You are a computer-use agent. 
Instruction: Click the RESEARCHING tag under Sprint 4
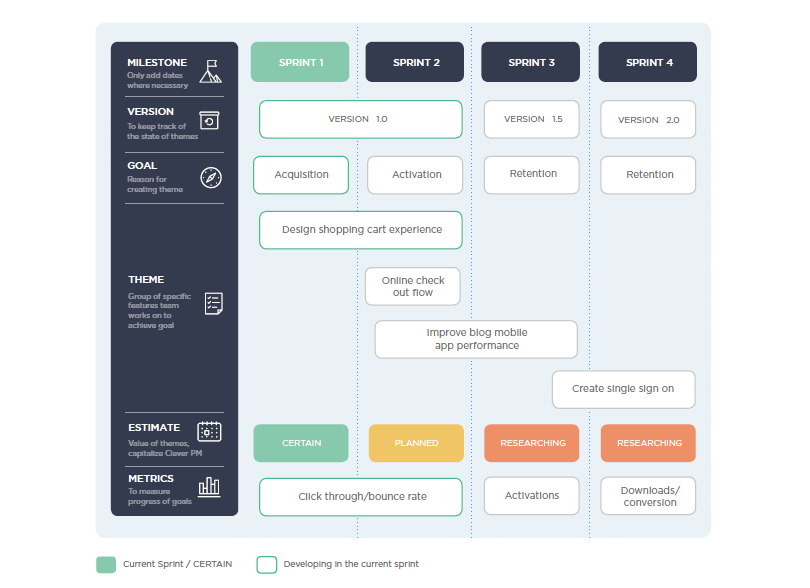tap(648, 443)
